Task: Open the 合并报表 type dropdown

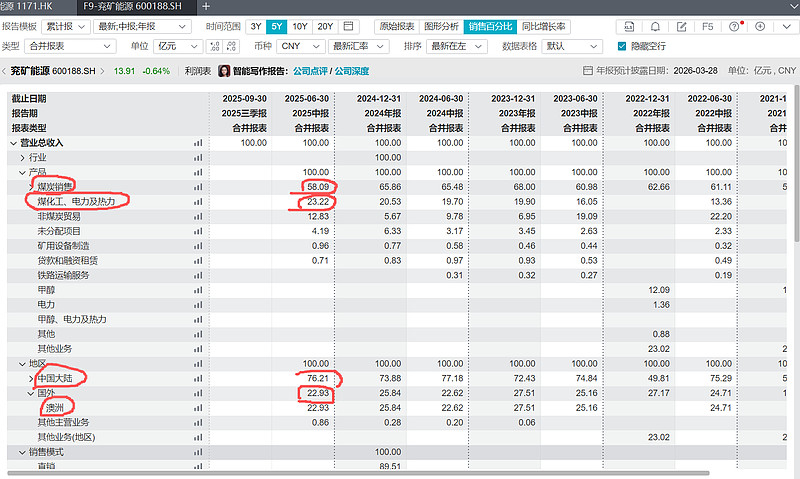Action: tap(69, 46)
